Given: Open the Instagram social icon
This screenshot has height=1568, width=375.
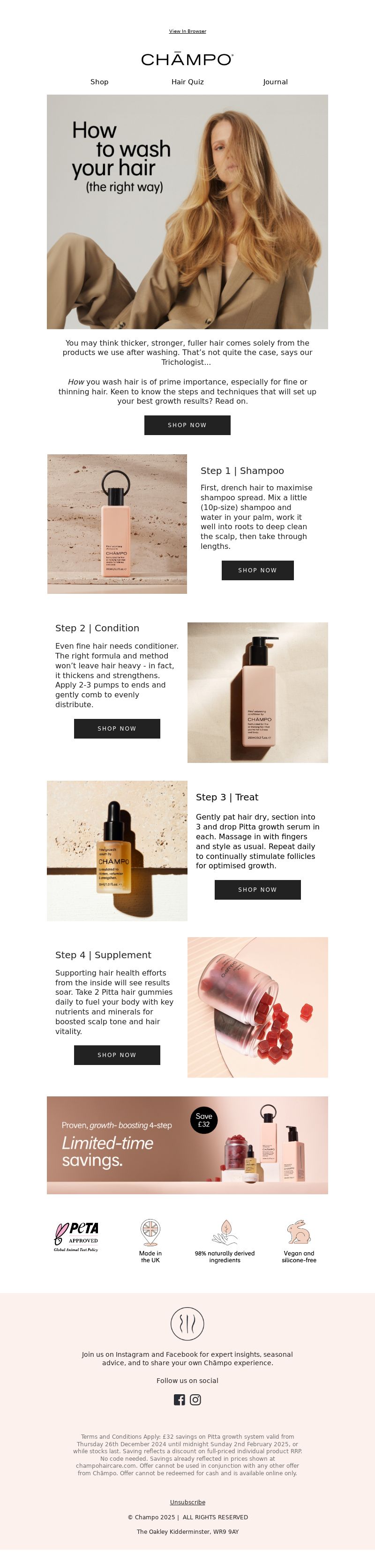Looking at the screenshot, I should click(195, 1399).
